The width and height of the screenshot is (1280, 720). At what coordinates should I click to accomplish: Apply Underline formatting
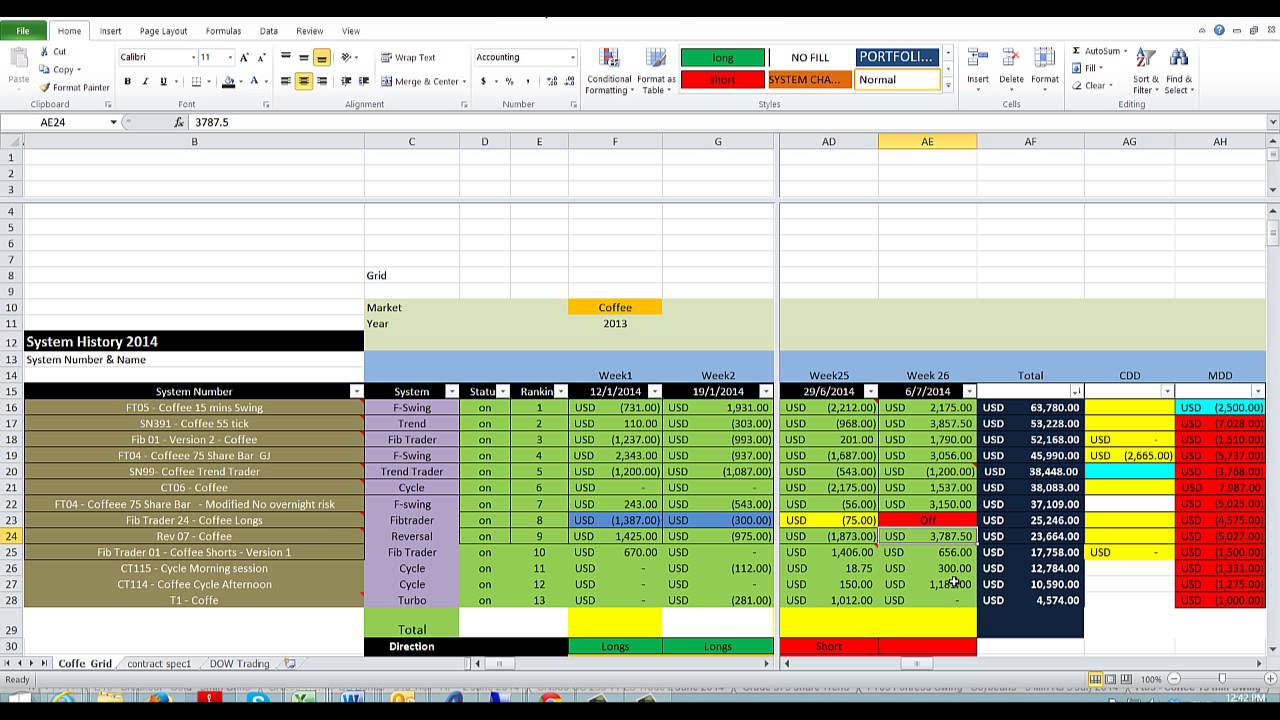coord(163,81)
